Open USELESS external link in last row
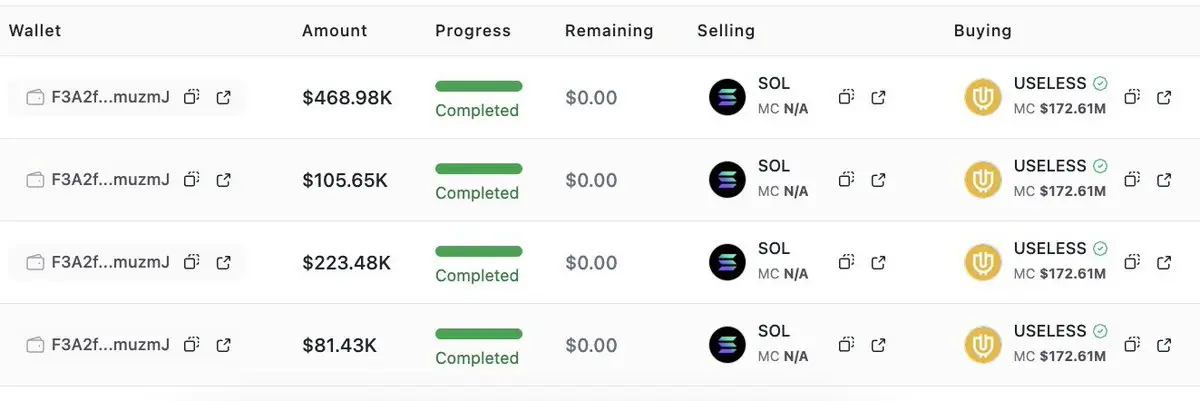 pos(1164,345)
